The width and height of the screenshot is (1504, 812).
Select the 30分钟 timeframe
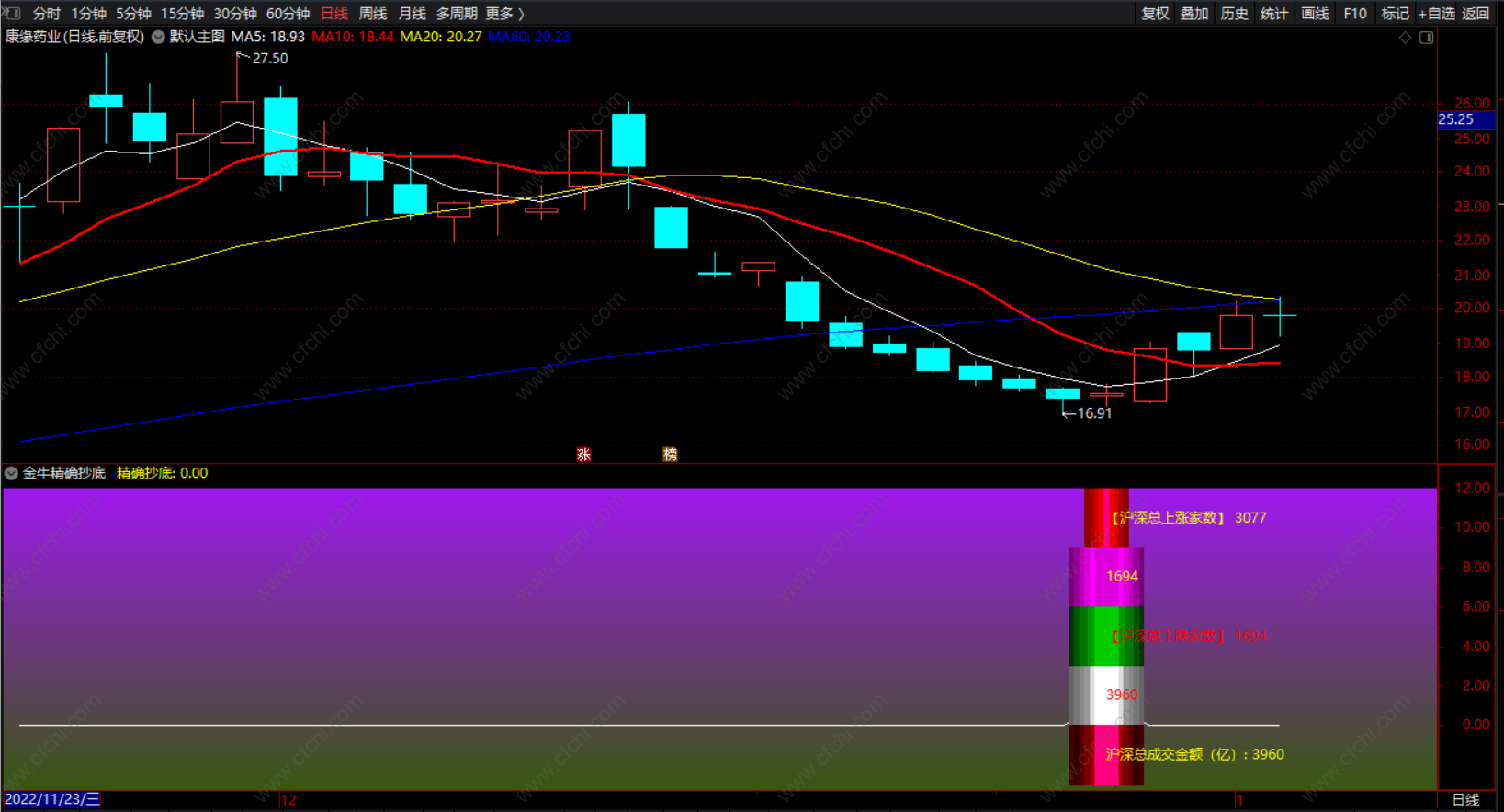(235, 14)
